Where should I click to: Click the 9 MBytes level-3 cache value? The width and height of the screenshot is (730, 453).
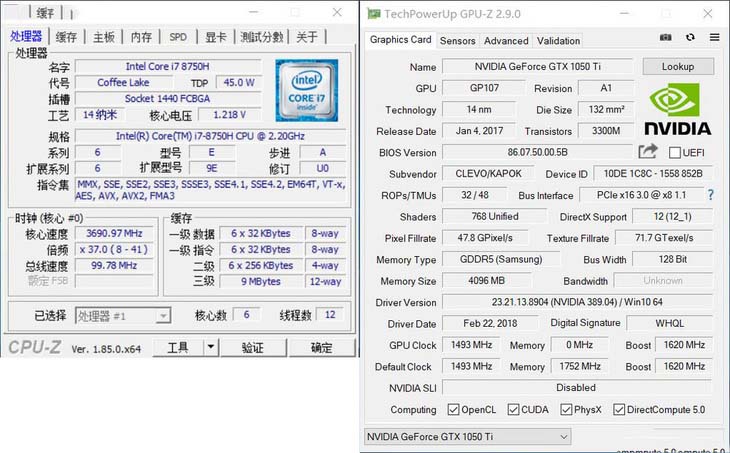click(261, 282)
